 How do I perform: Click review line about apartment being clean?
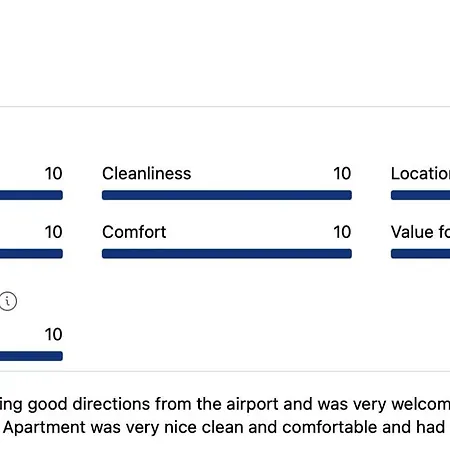[224, 428]
